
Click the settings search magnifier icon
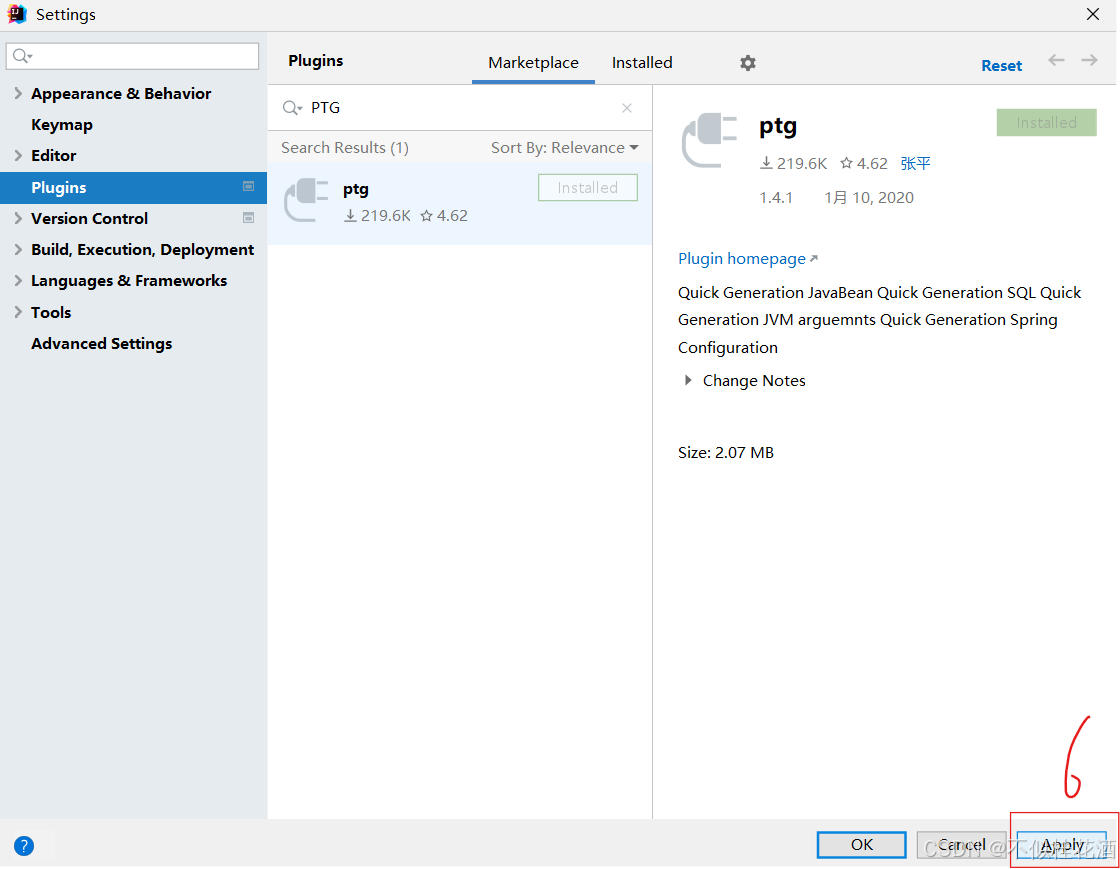[22, 56]
